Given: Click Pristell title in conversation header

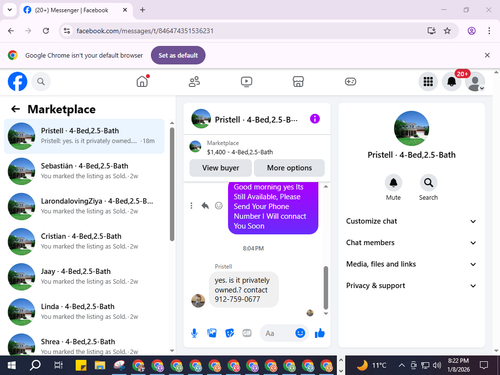Looking at the screenshot, I should [256, 119].
